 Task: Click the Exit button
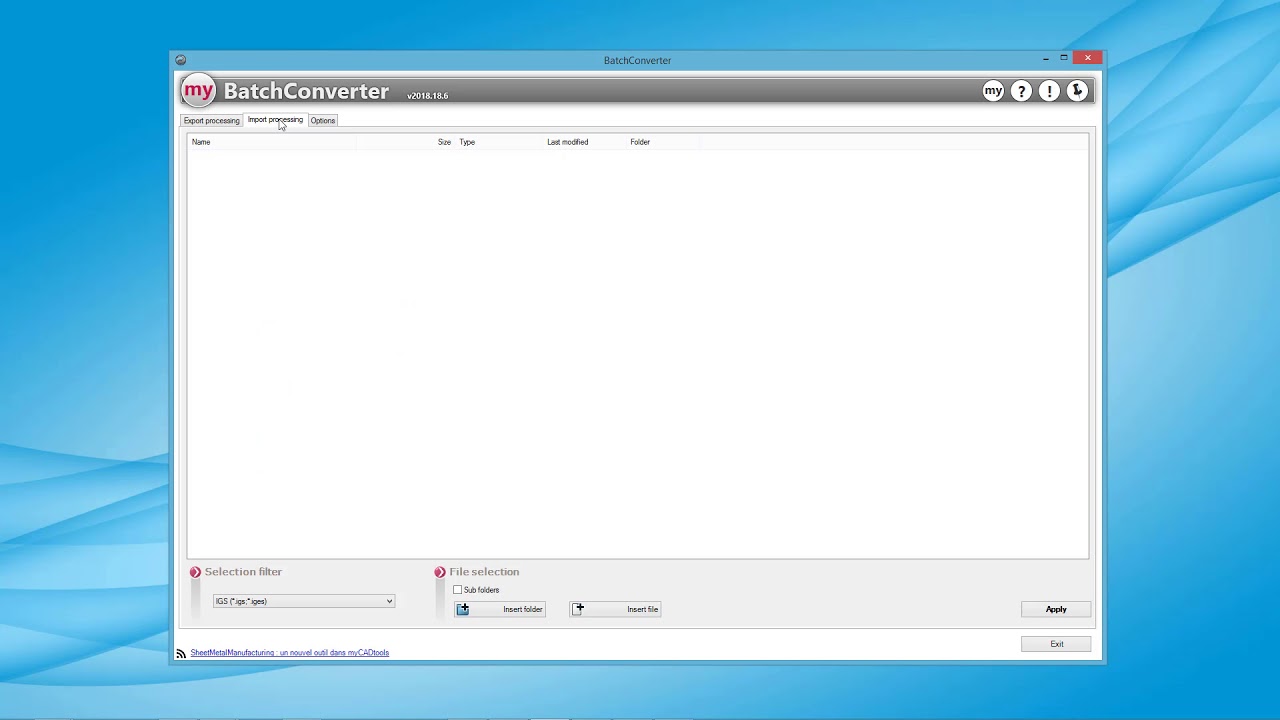click(x=1056, y=644)
